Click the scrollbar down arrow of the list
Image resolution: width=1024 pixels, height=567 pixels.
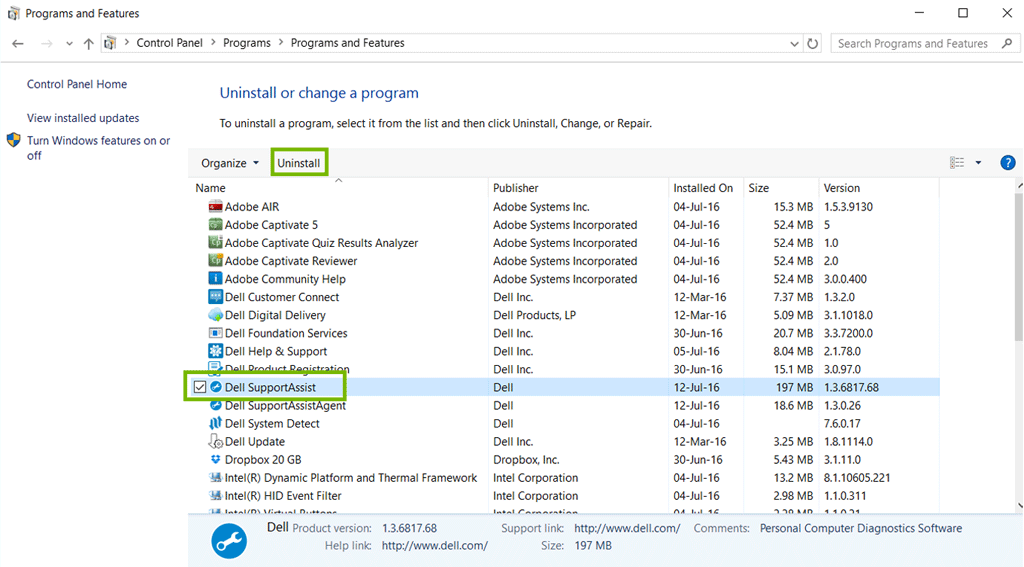coord(1019,506)
